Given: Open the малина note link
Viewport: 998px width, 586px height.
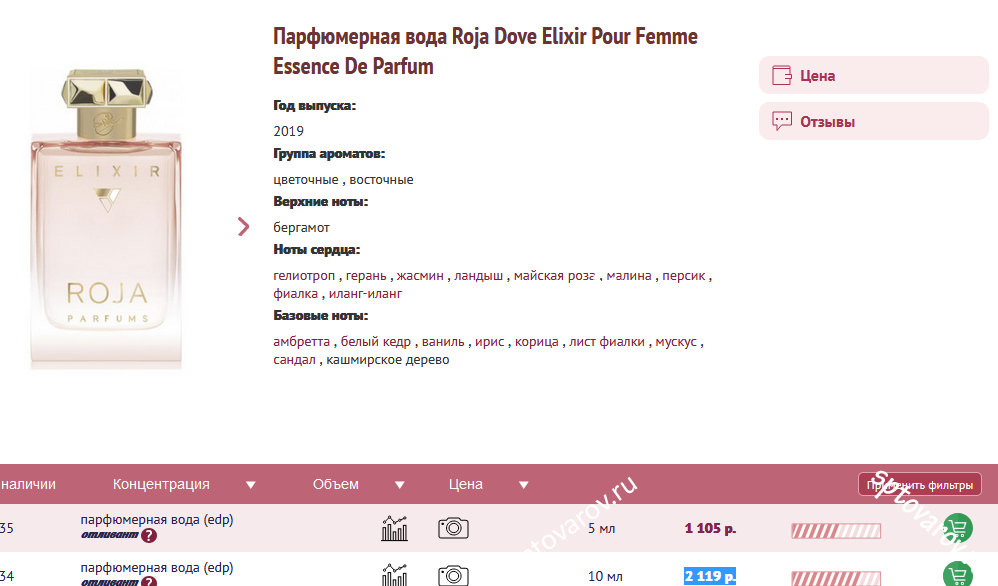Looking at the screenshot, I should (629, 276).
